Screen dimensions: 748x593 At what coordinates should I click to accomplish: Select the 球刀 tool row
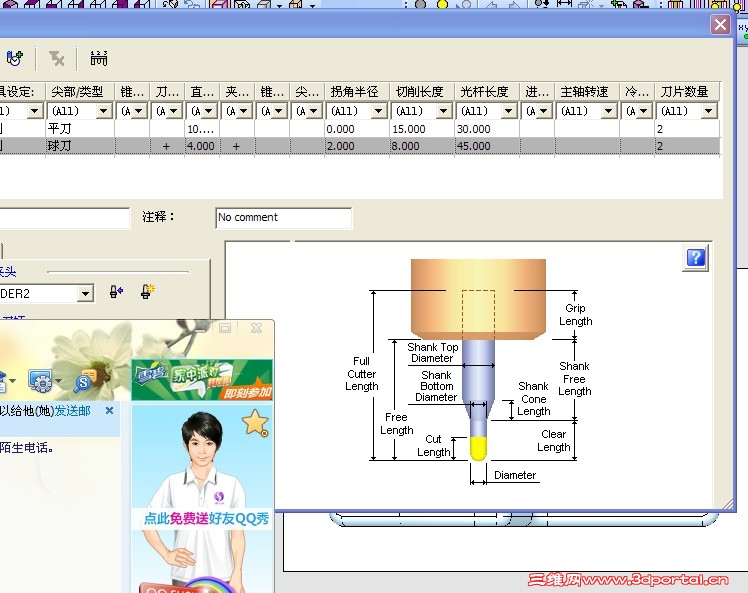[x=360, y=146]
